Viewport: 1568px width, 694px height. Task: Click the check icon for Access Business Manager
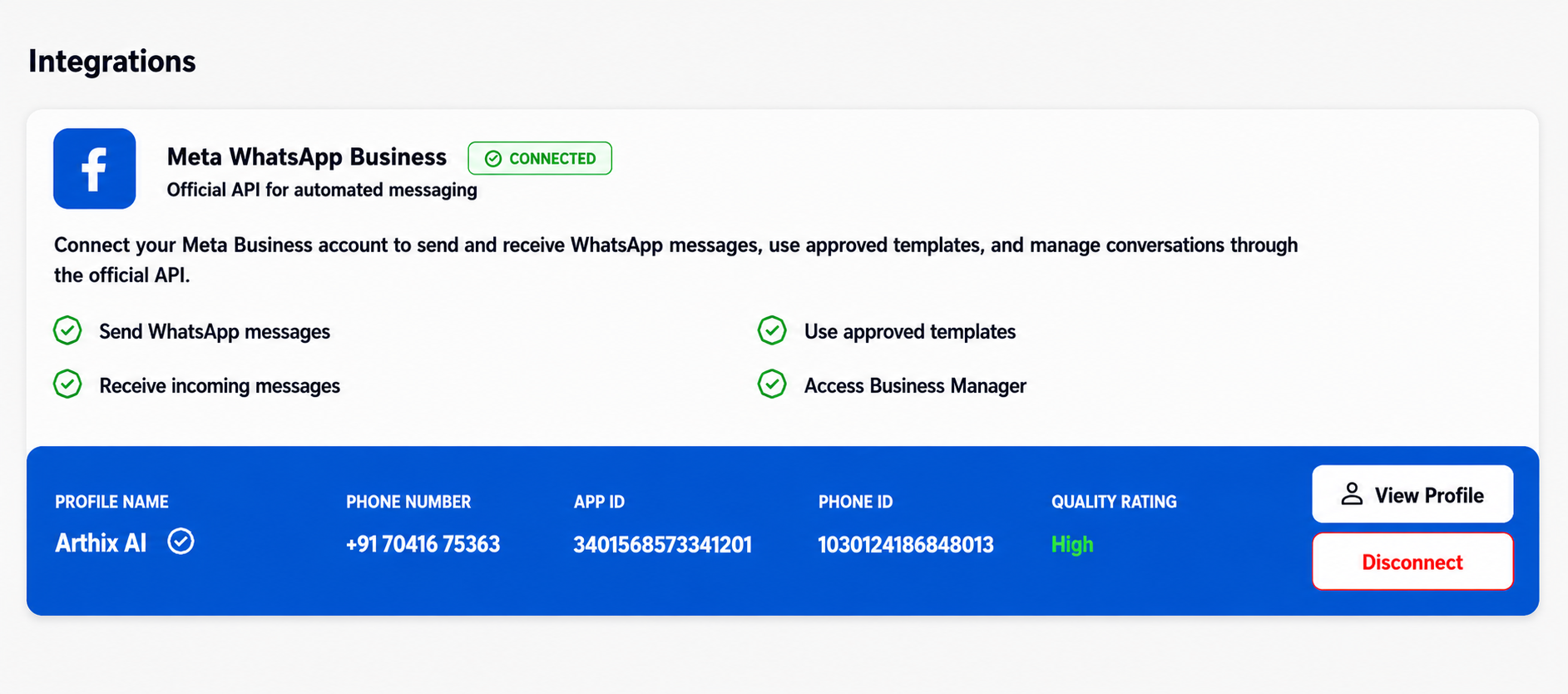click(x=772, y=384)
